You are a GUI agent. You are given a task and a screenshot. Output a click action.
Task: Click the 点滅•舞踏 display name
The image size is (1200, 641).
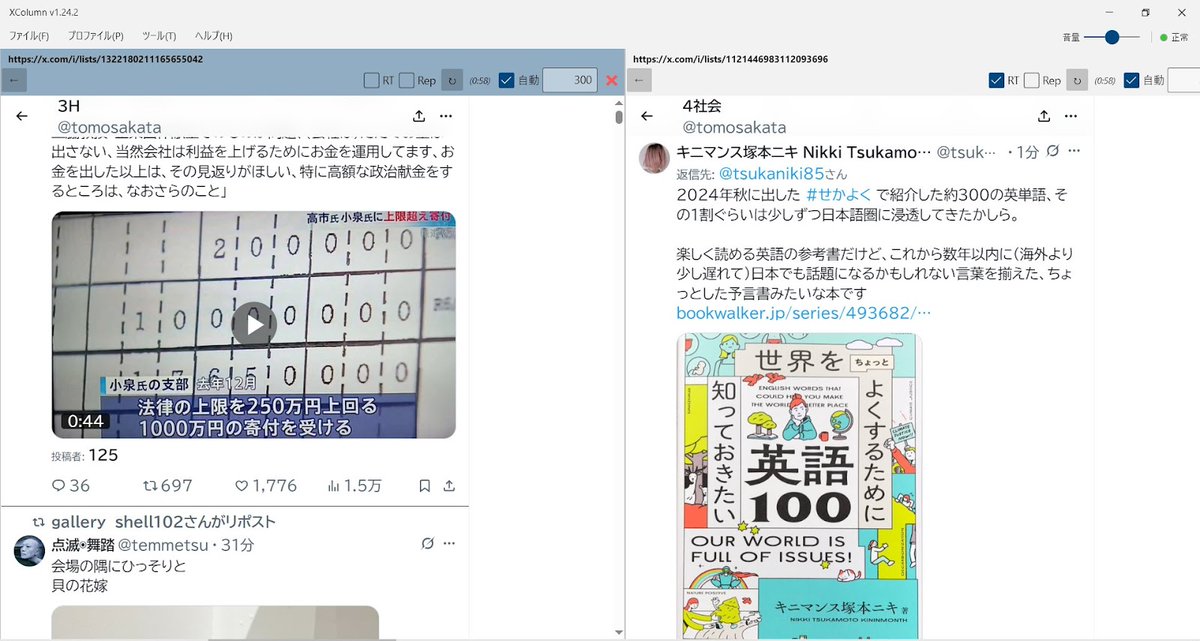(82, 545)
